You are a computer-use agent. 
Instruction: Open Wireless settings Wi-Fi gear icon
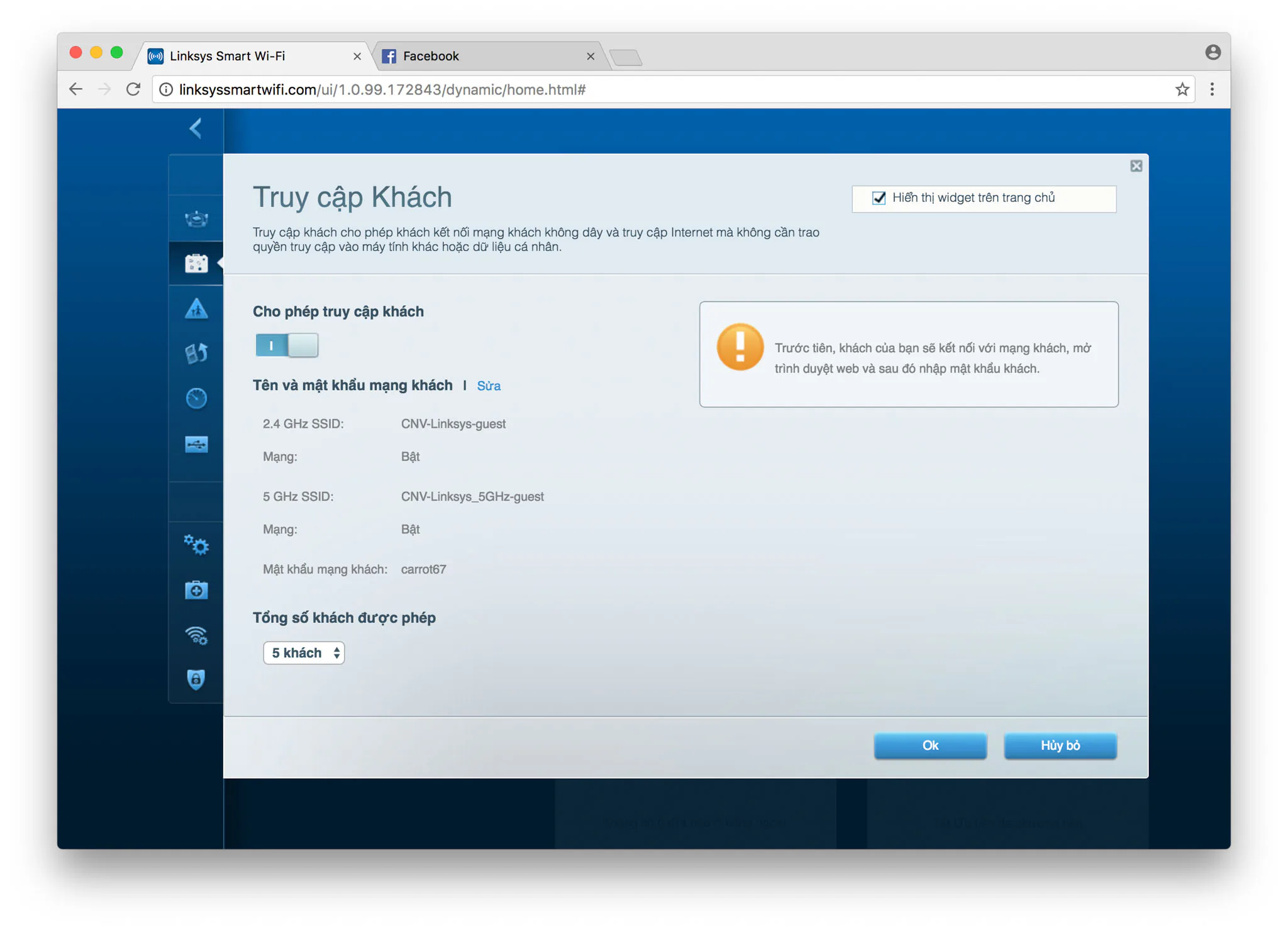(x=196, y=635)
